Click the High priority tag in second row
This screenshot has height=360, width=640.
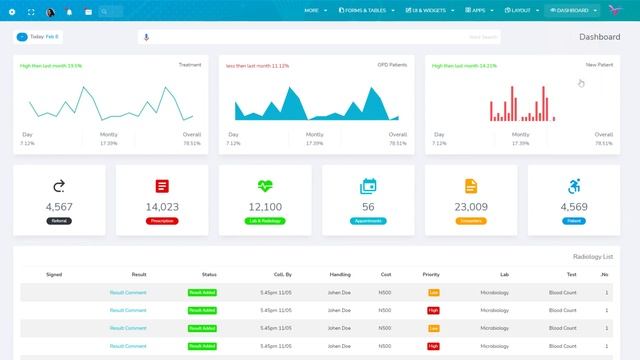point(433,311)
